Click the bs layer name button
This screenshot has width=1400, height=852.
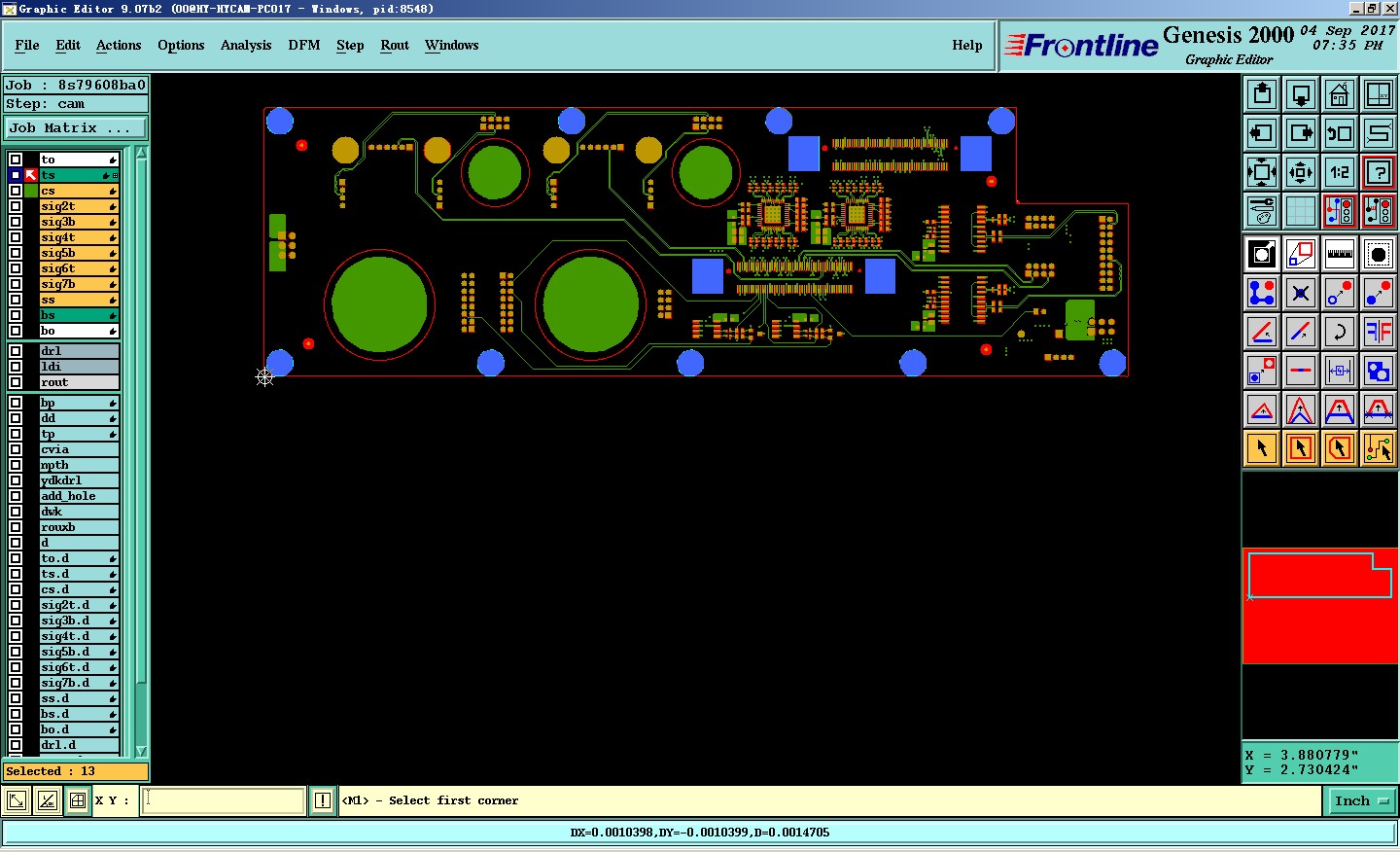point(79,315)
